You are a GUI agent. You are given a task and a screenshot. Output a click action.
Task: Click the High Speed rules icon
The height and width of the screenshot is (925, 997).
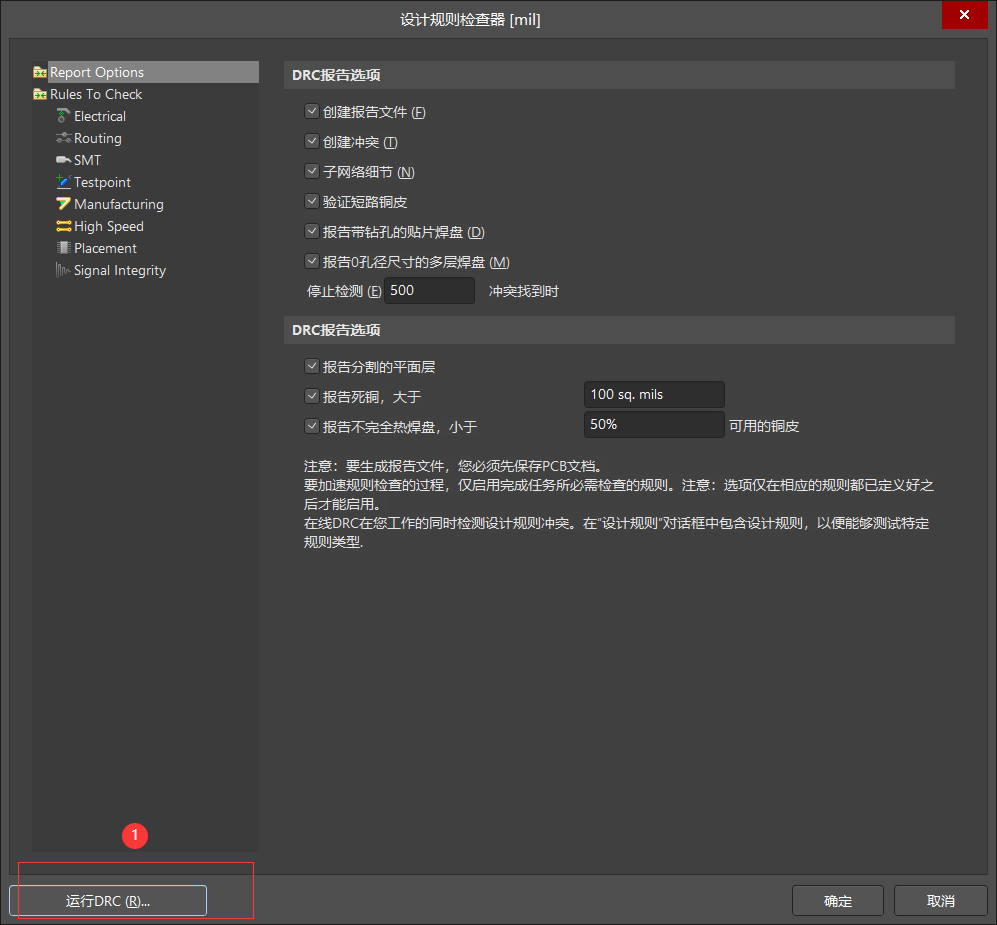63,226
